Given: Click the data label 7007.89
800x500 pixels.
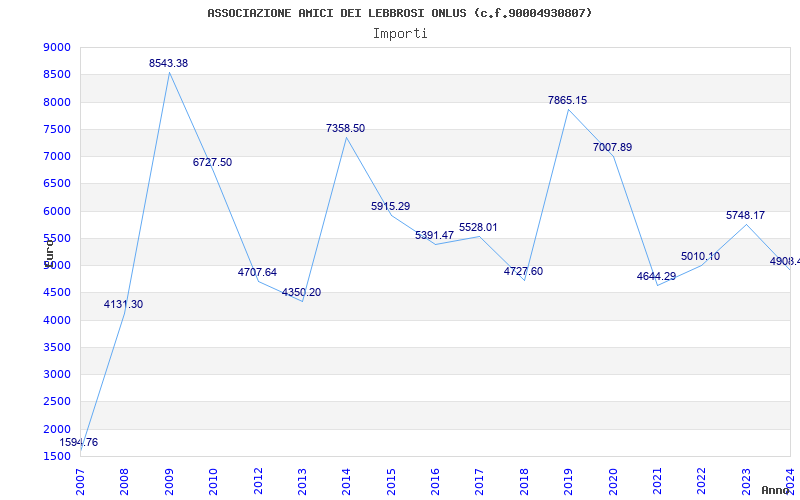Looking at the screenshot, I should tap(612, 147).
